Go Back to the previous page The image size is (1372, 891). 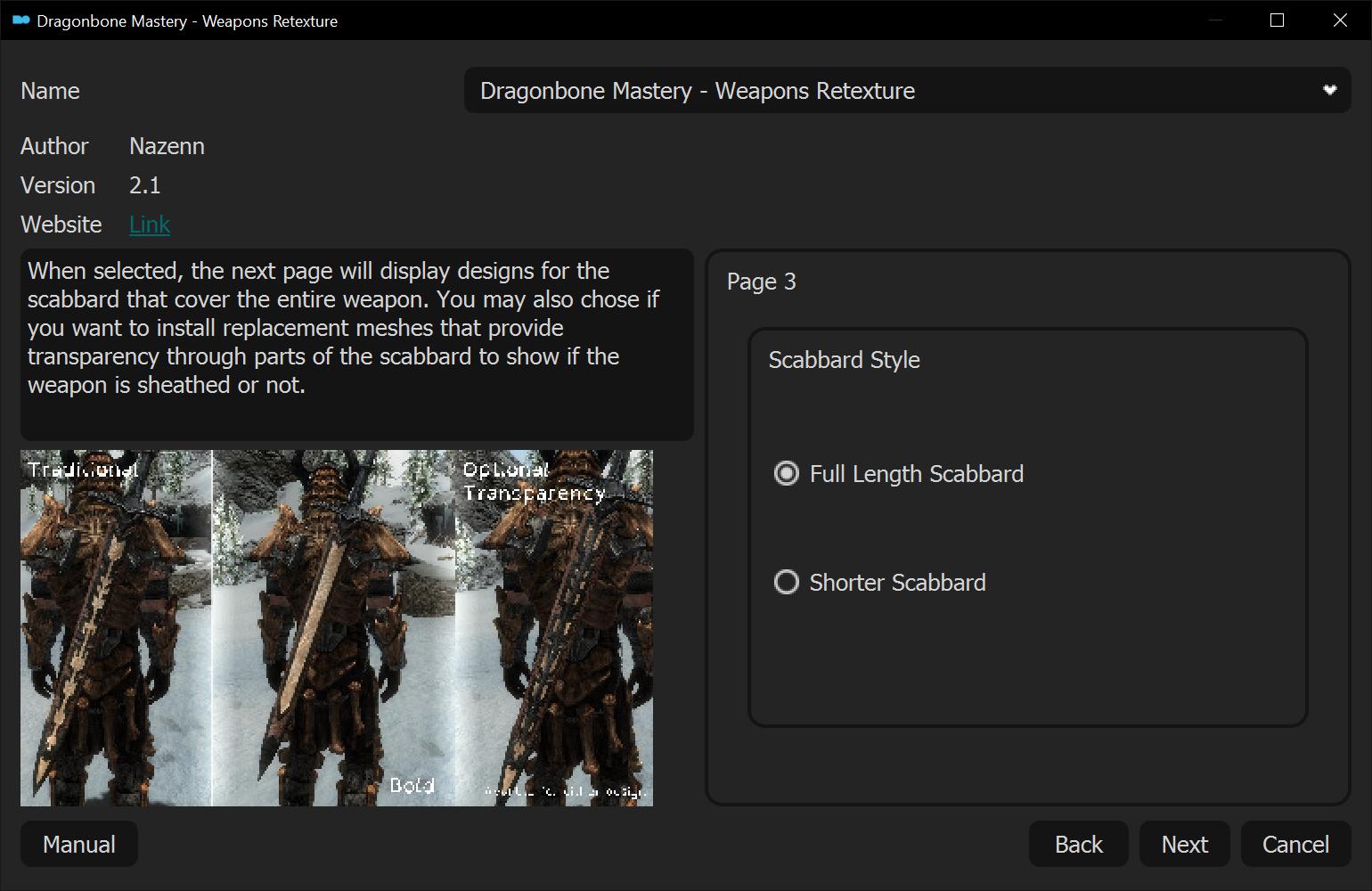(1079, 845)
